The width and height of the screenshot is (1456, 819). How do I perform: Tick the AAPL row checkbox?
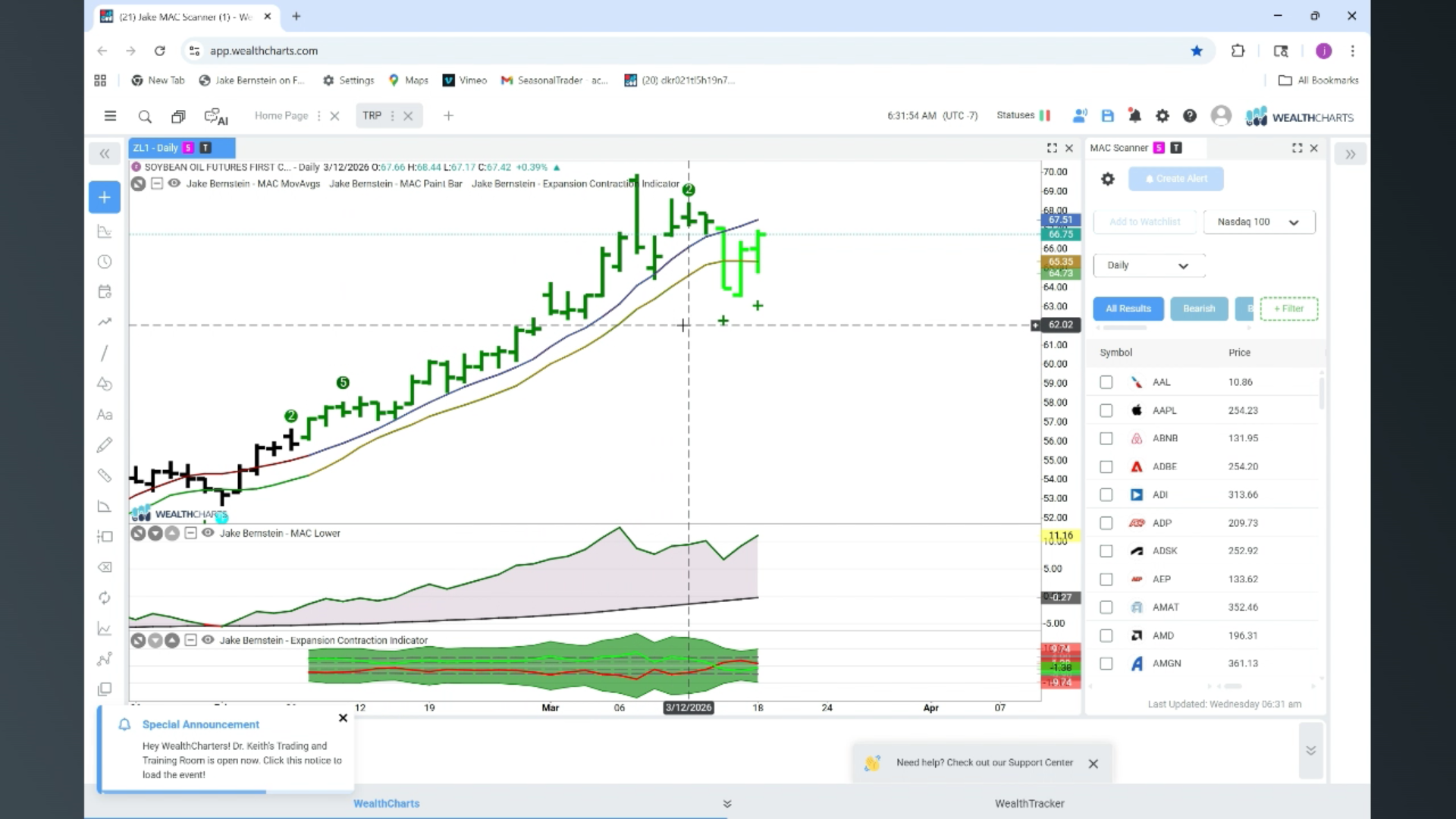tap(1106, 410)
